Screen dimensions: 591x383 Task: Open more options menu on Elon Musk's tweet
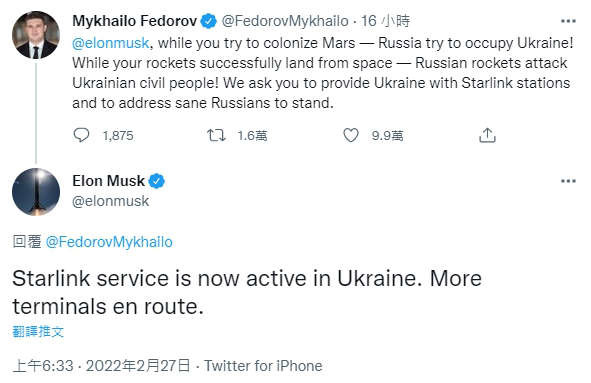click(568, 181)
